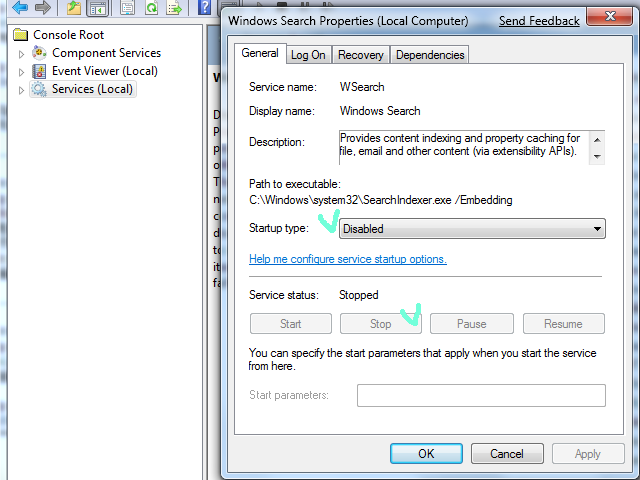Click the SearchIndexer.exe executable path text
This screenshot has width=640, height=480.
(380, 200)
